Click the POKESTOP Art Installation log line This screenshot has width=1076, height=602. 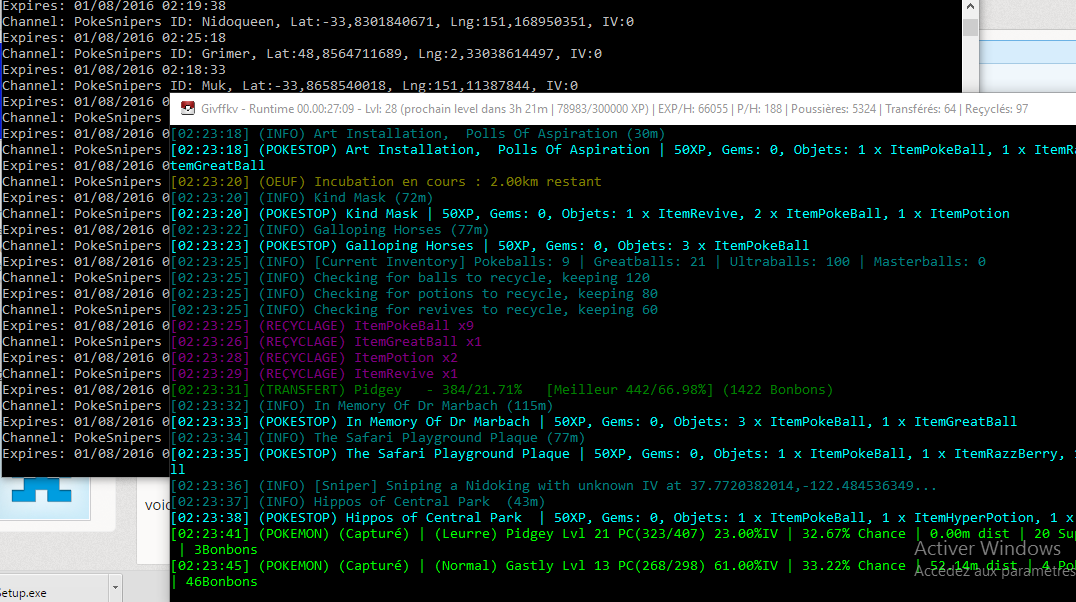[623, 150]
